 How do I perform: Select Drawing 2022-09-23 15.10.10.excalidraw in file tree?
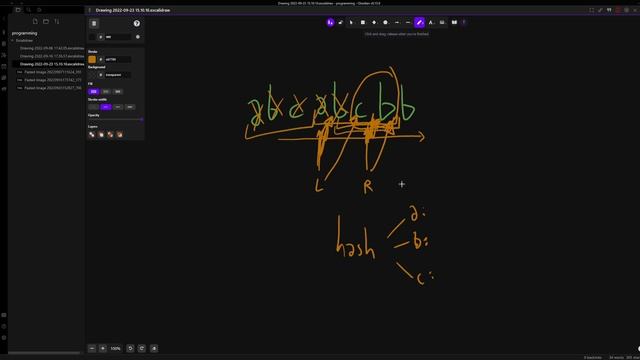pyautogui.click(x=52, y=64)
